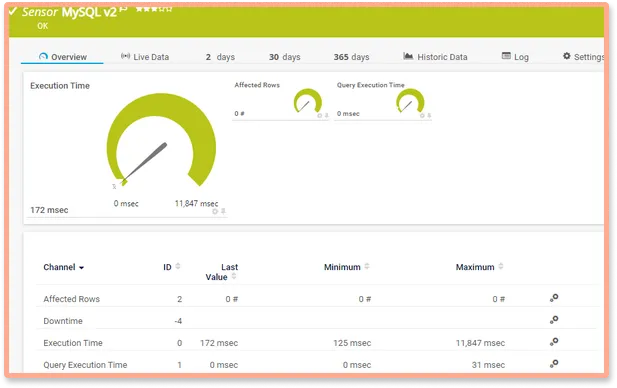This screenshot has height=388, width=617.
Task: Click the large Execution Time gauge
Action: tap(161, 140)
